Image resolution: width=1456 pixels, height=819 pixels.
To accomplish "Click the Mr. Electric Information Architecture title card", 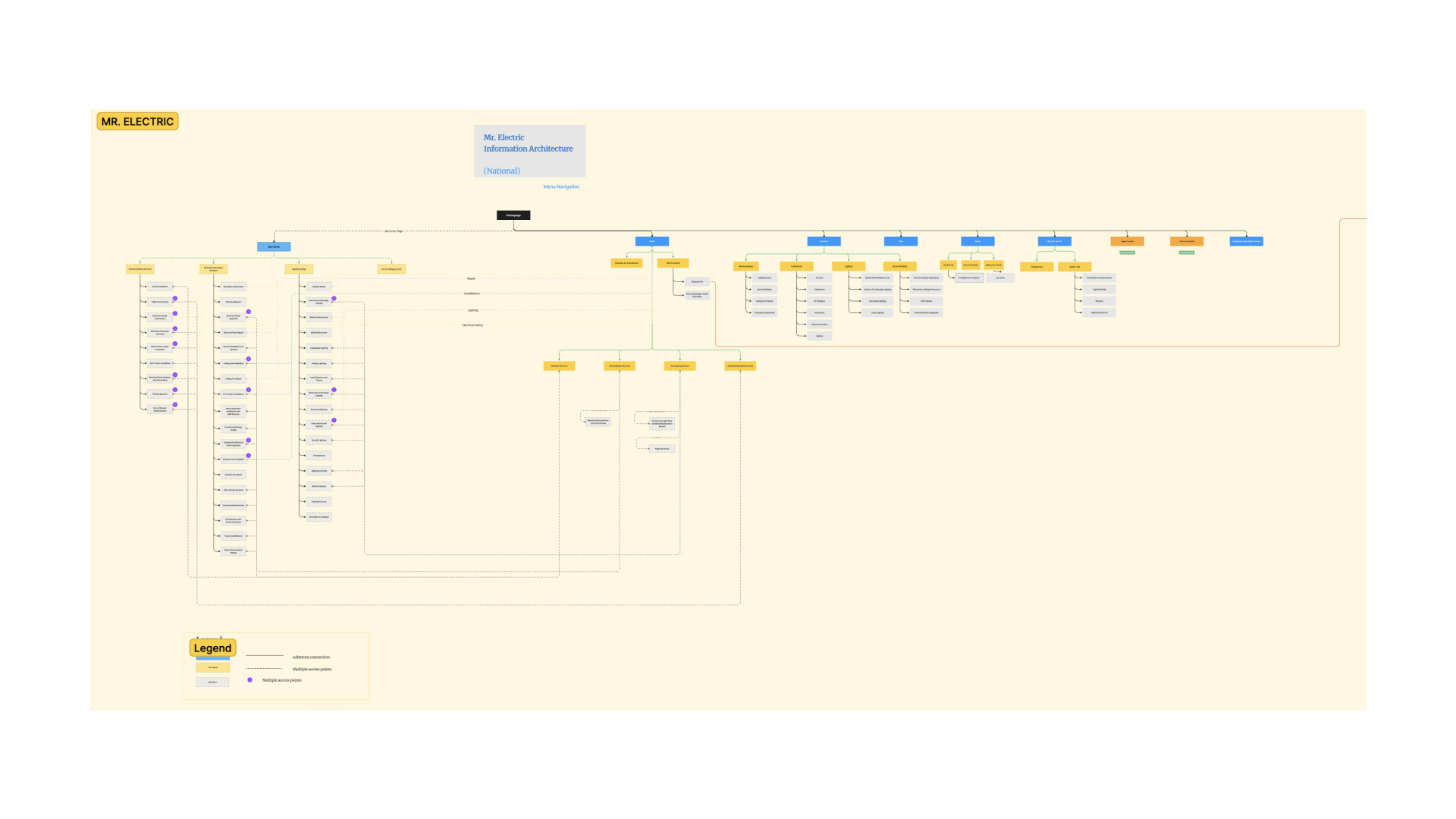I will 529,151.
